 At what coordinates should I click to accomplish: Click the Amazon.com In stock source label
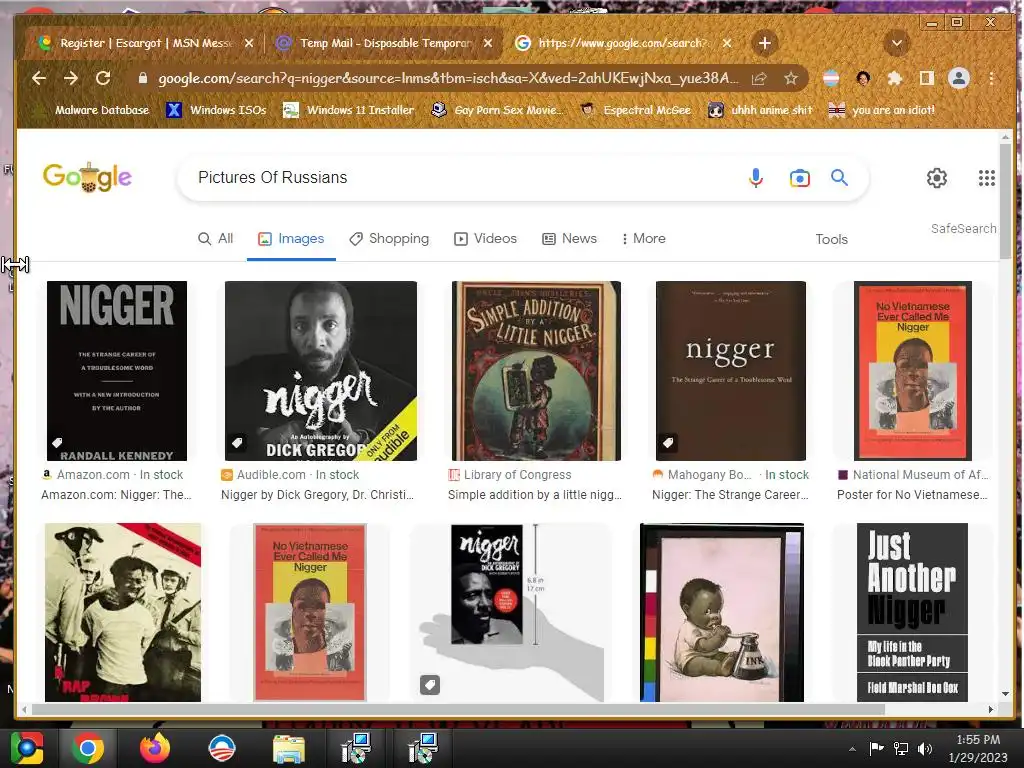click(112, 475)
